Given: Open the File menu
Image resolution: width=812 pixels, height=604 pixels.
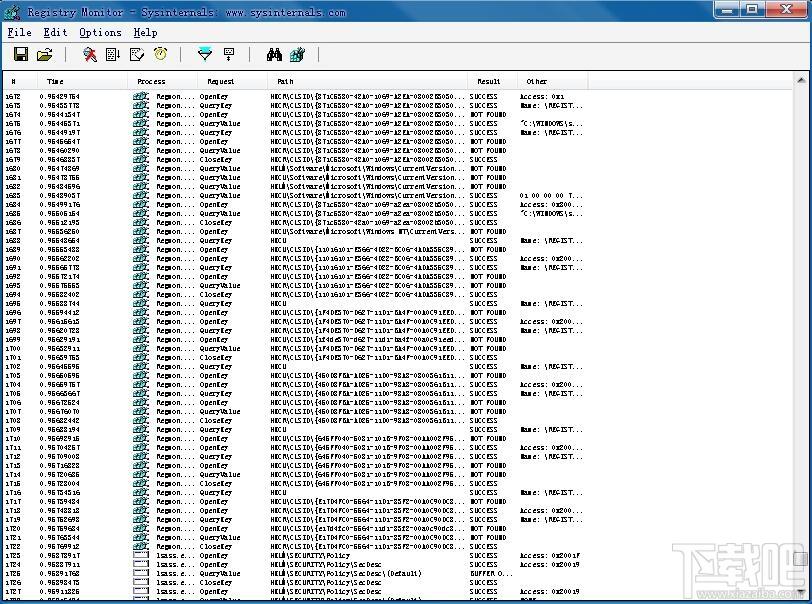Looking at the screenshot, I should point(18,32).
